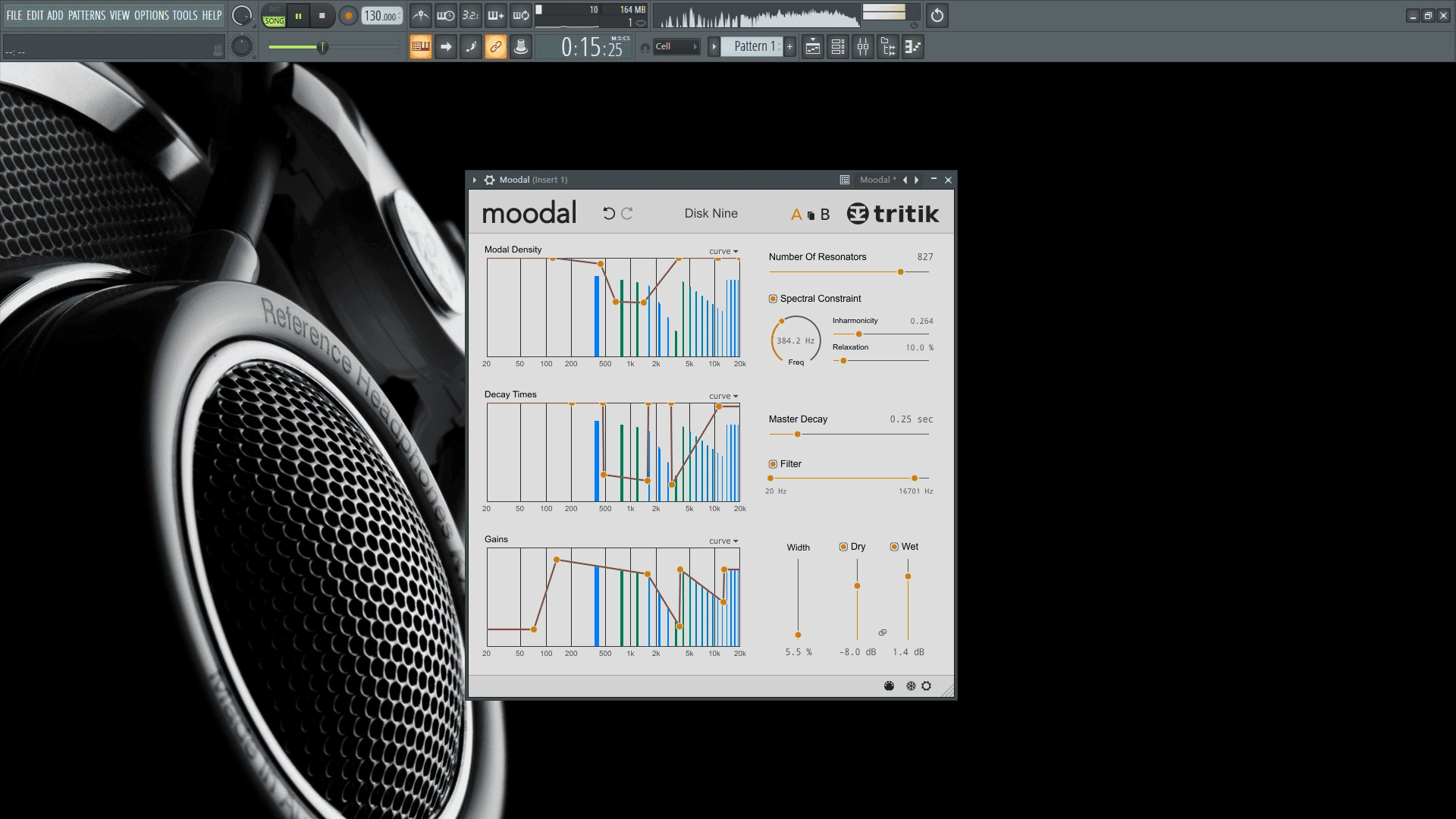Click the Number Of Resonators slider handle
Screen dimensions: 1456x819
pos(900,271)
